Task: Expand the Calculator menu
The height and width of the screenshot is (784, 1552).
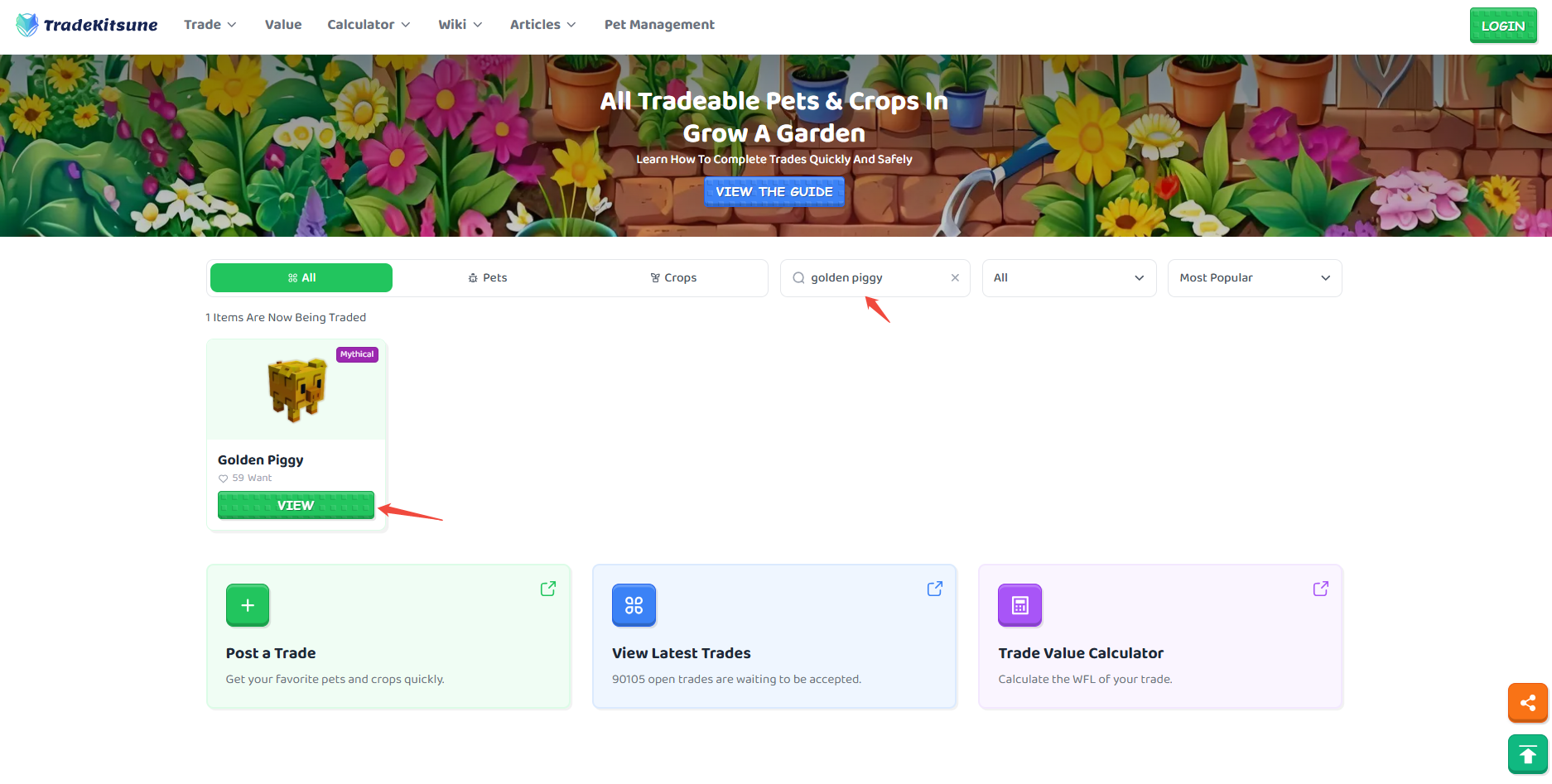Action: click(x=369, y=25)
